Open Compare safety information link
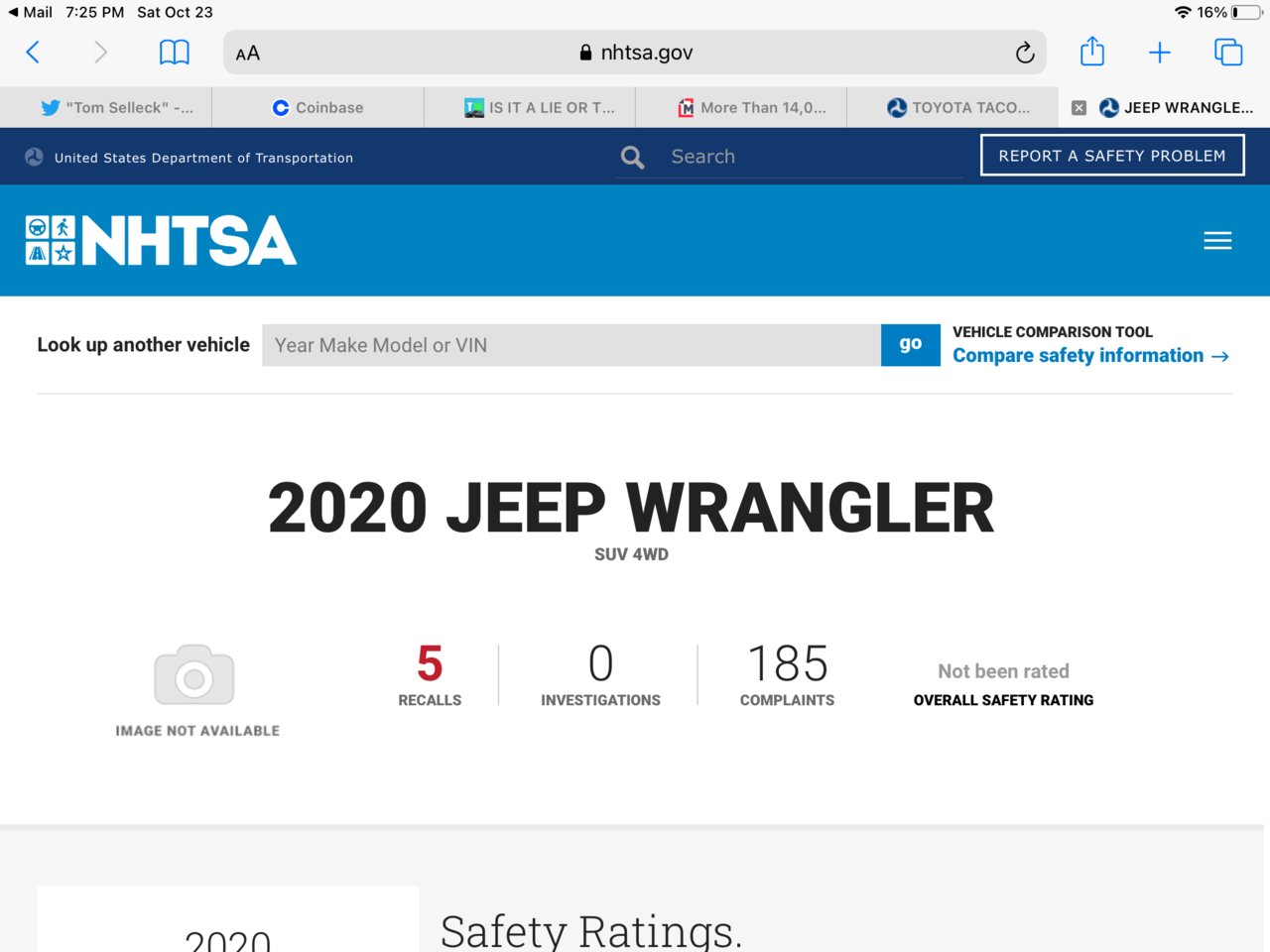 (1090, 356)
